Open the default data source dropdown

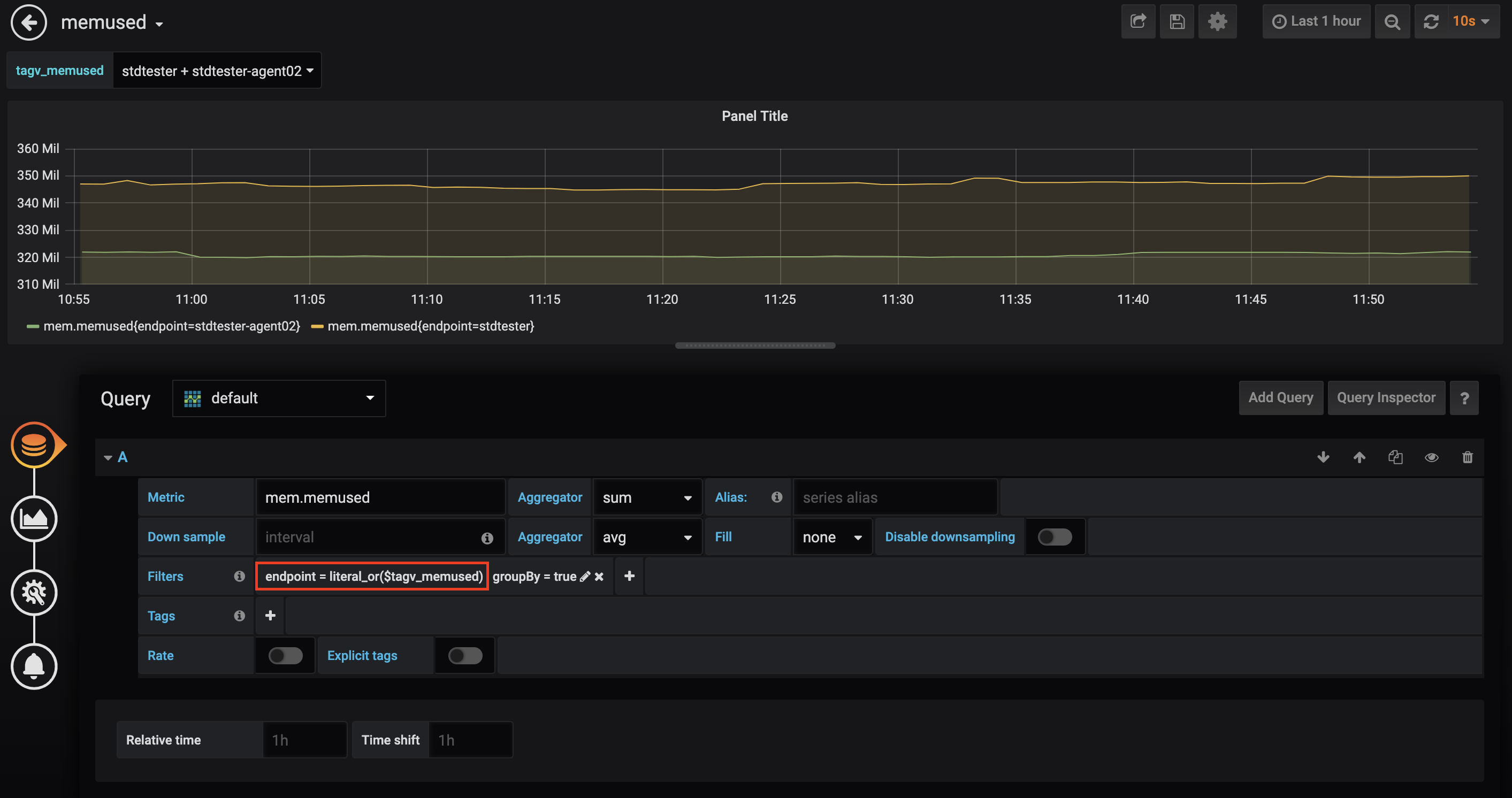pos(279,398)
